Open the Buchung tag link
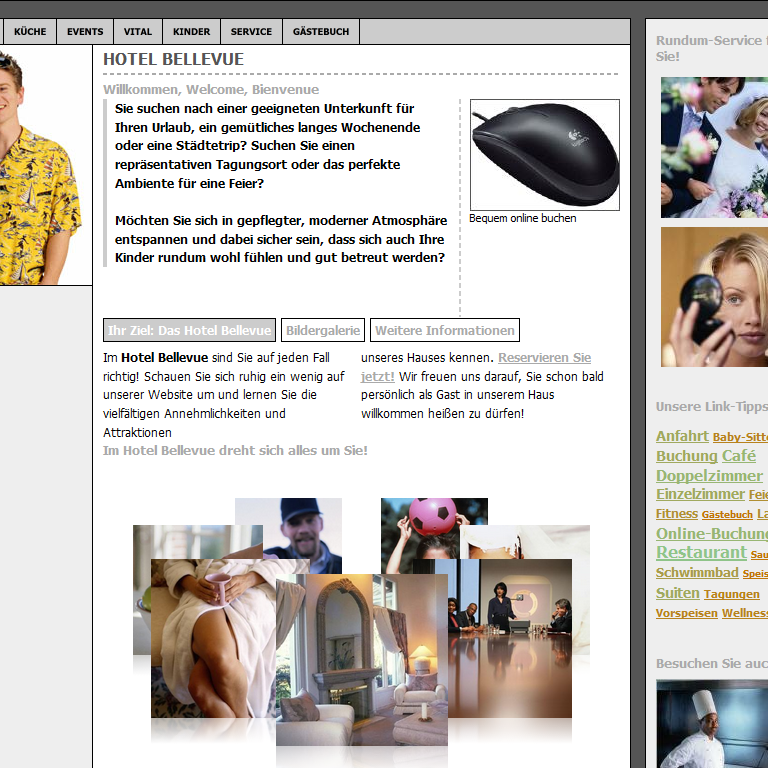The image size is (768, 768). pyautogui.click(x=686, y=456)
